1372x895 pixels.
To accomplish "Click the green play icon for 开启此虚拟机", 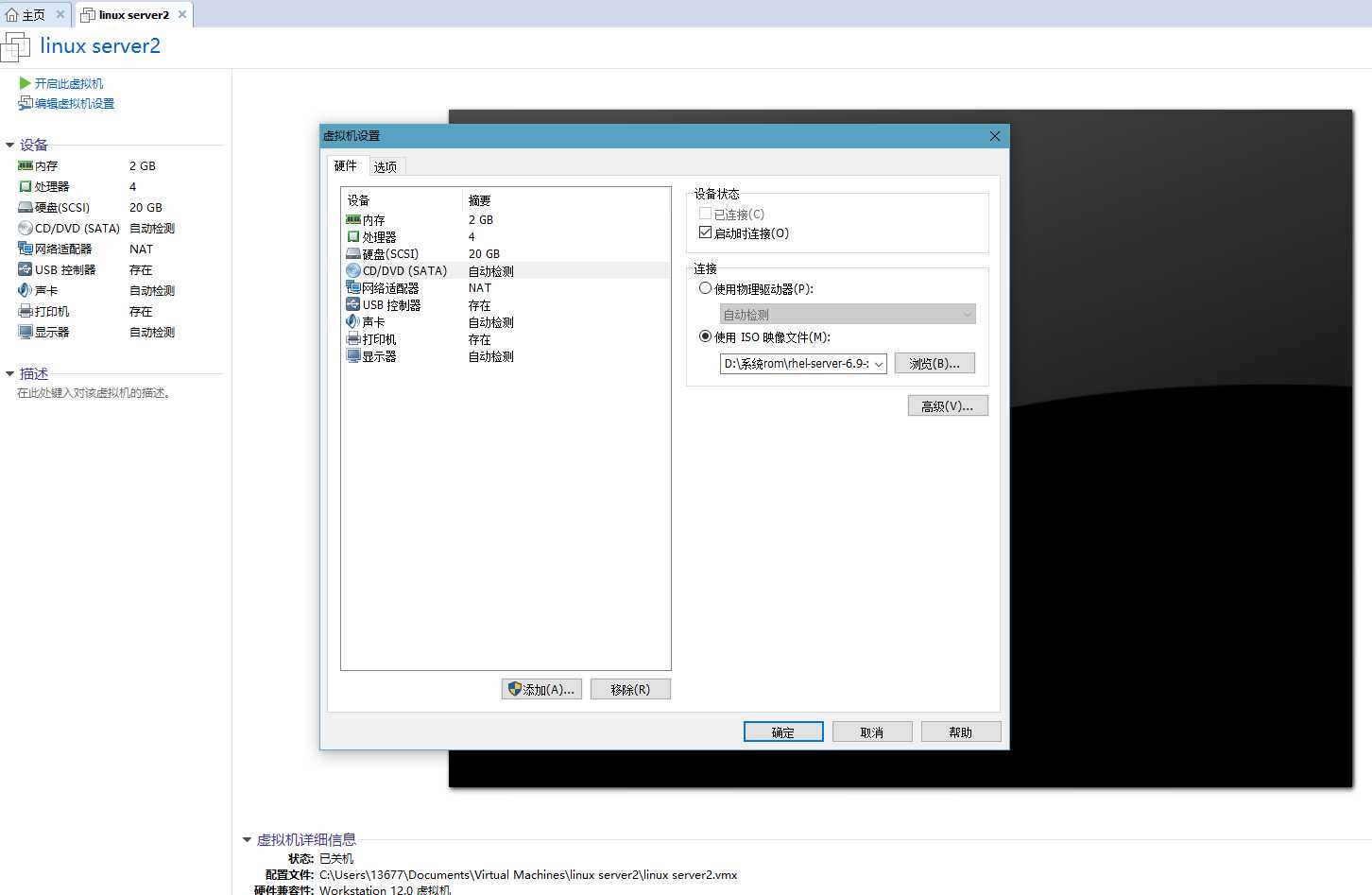I will tap(25, 83).
